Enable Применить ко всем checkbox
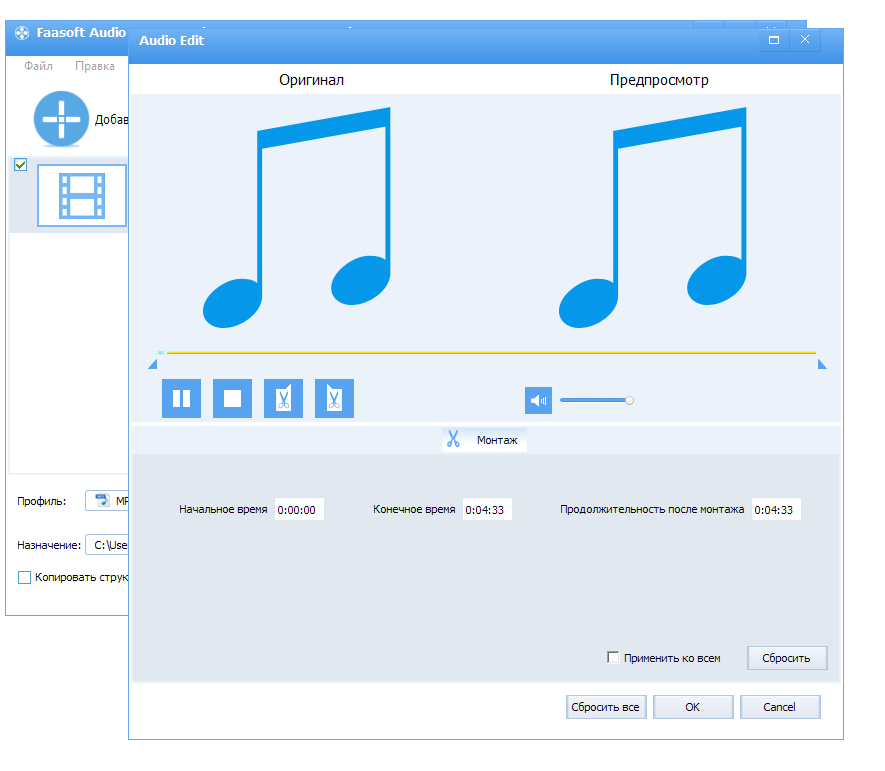Image resolution: width=885 pixels, height=771 pixels. pyautogui.click(x=613, y=658)
